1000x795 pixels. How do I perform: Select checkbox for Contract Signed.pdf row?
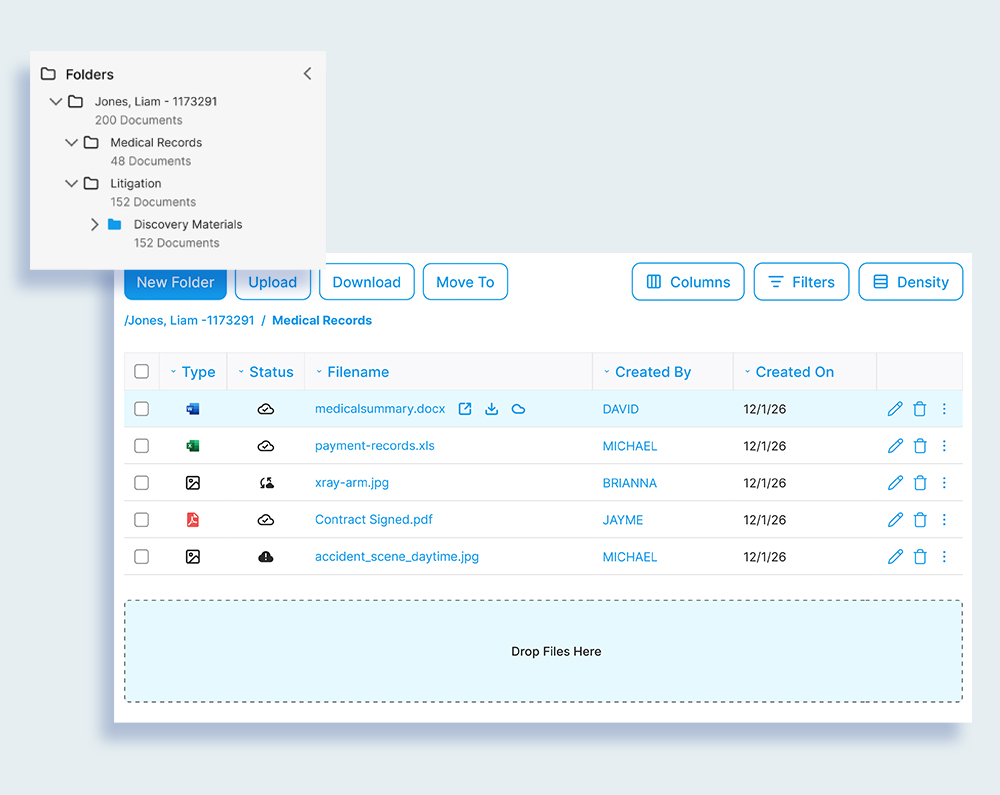[x=142, y=520]
